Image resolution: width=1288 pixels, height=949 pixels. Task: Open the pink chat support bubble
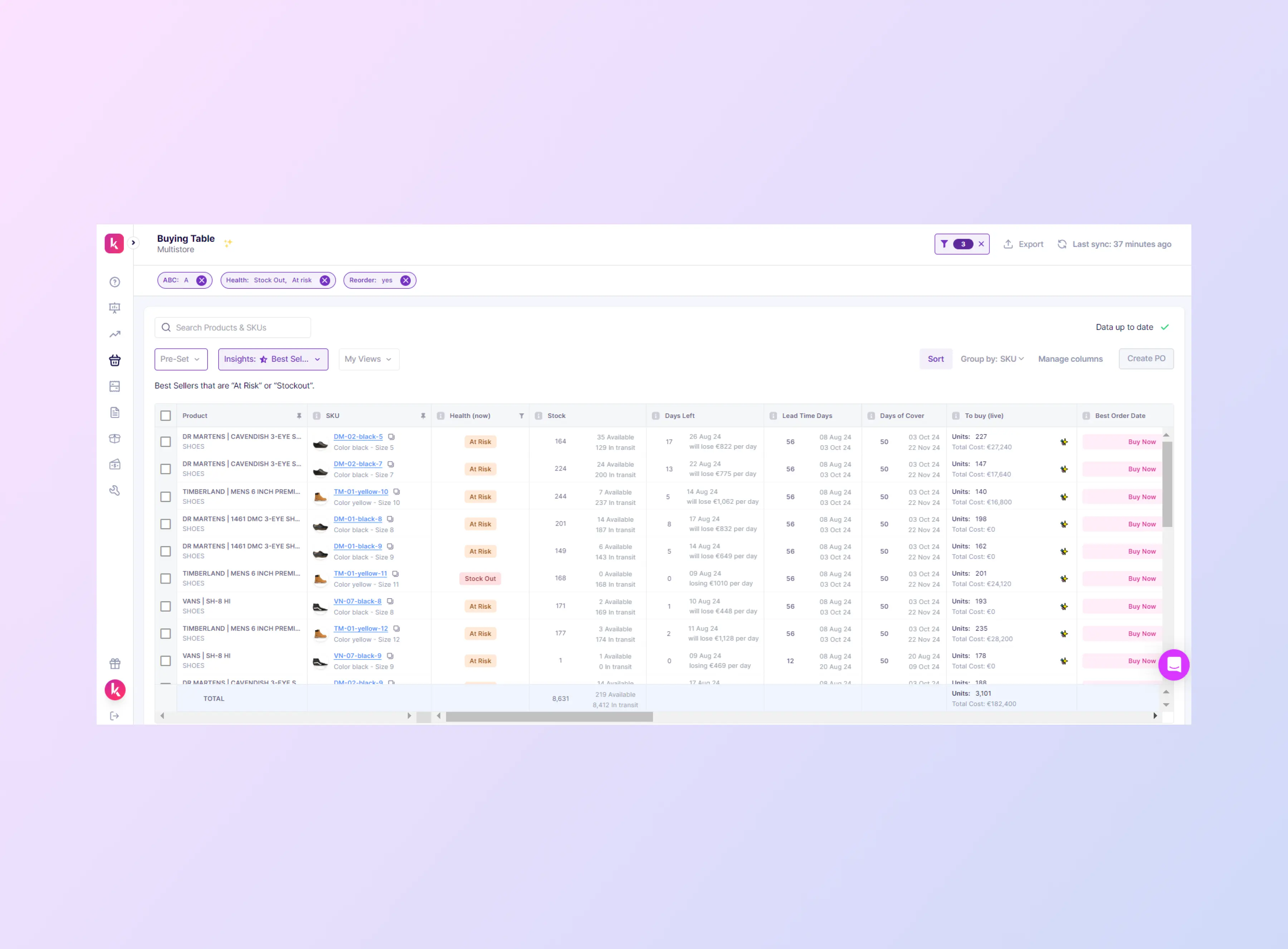[1174, 665]
